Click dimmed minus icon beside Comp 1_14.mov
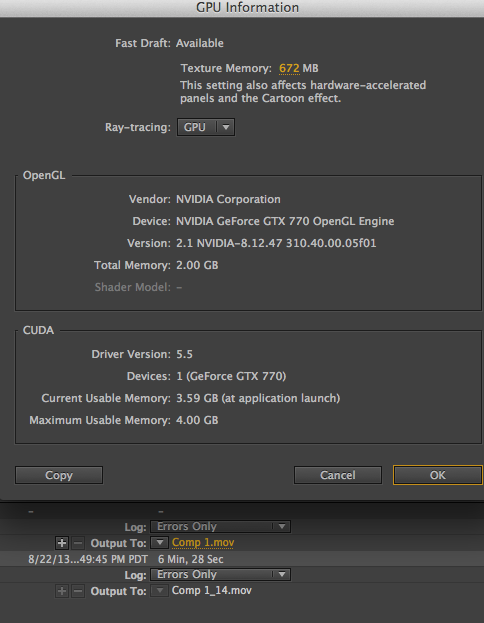 click(x=78, y=591)
